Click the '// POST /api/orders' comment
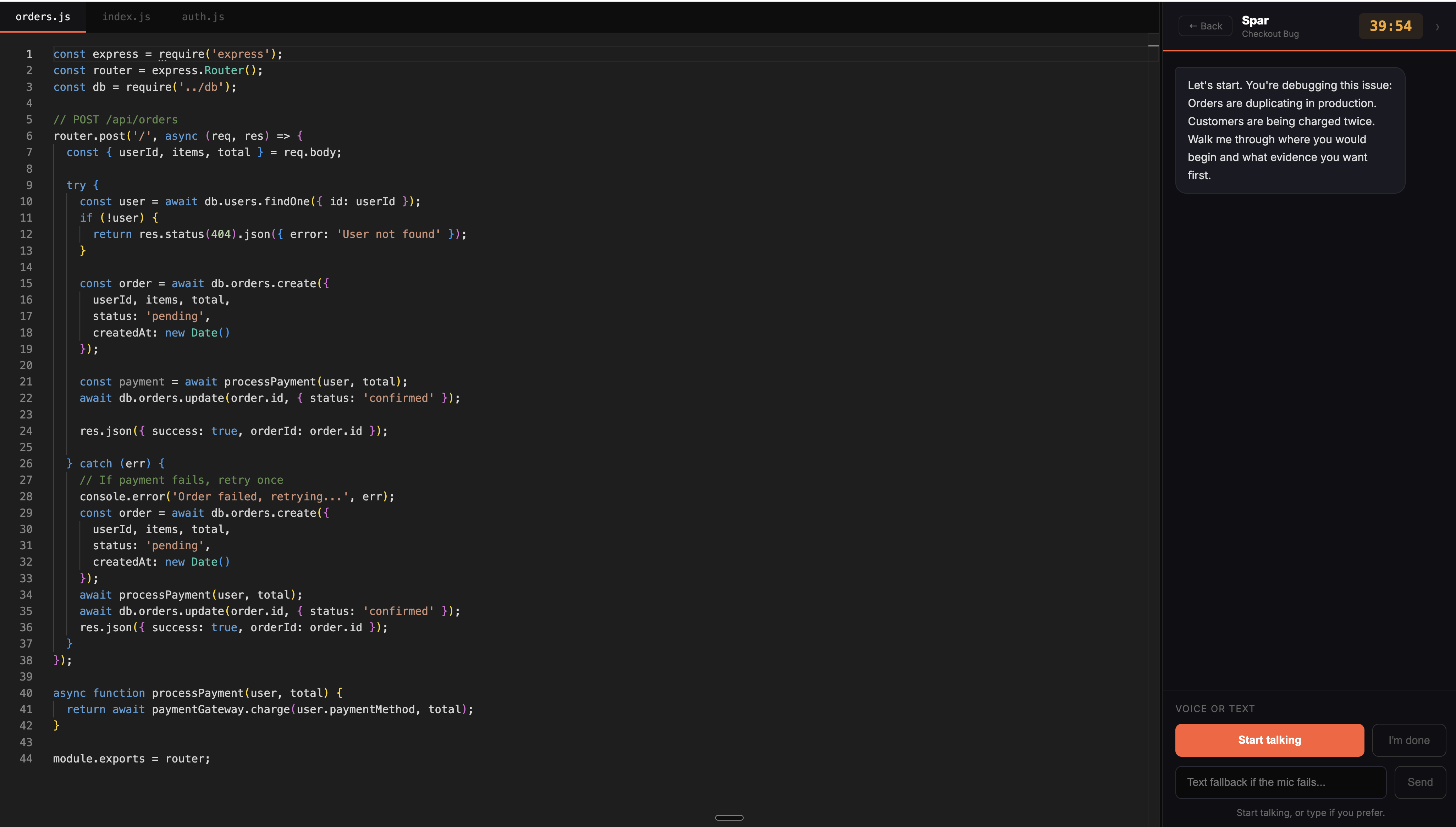 [115, 120]
